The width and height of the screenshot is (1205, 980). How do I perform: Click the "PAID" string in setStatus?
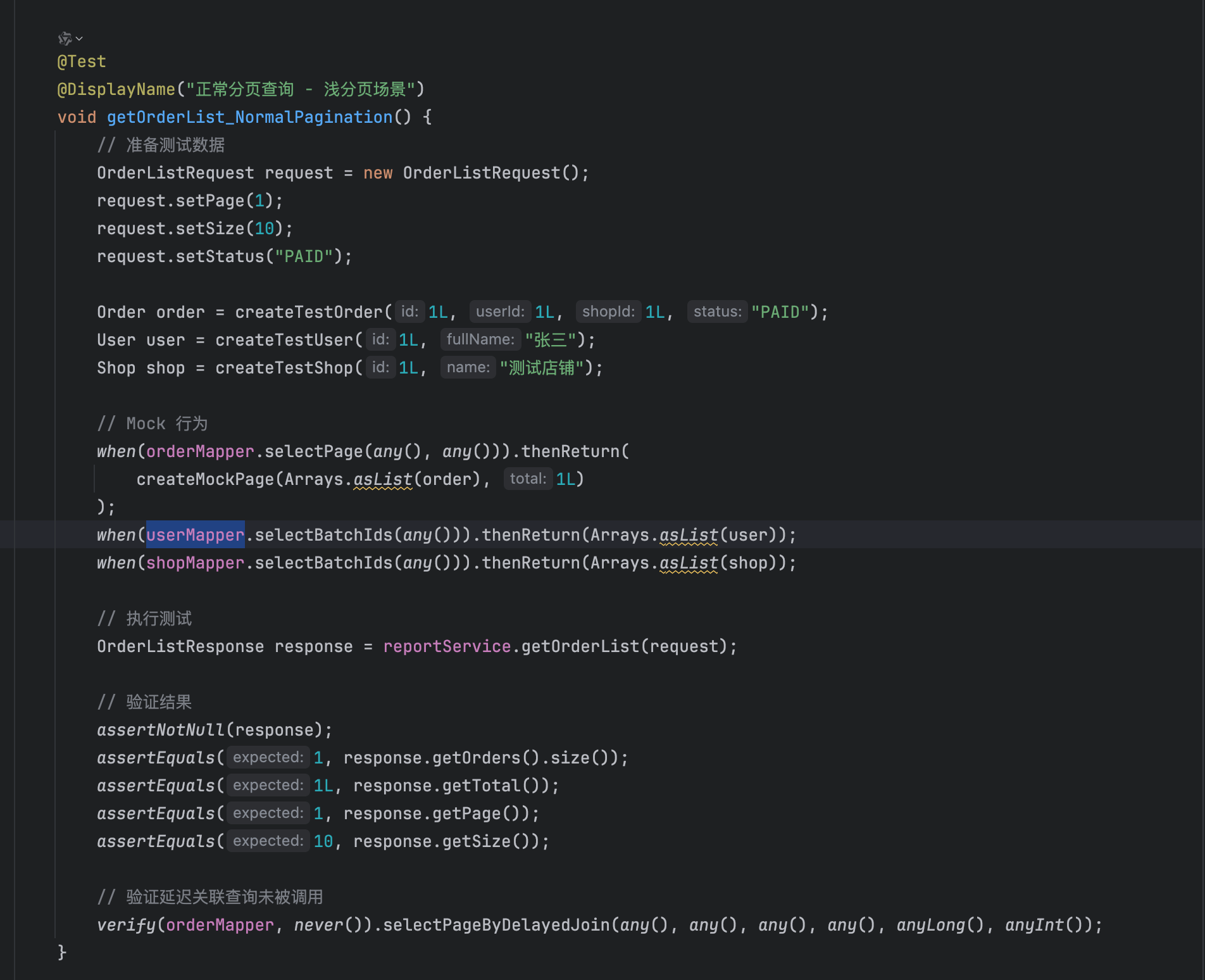point(304,256)
